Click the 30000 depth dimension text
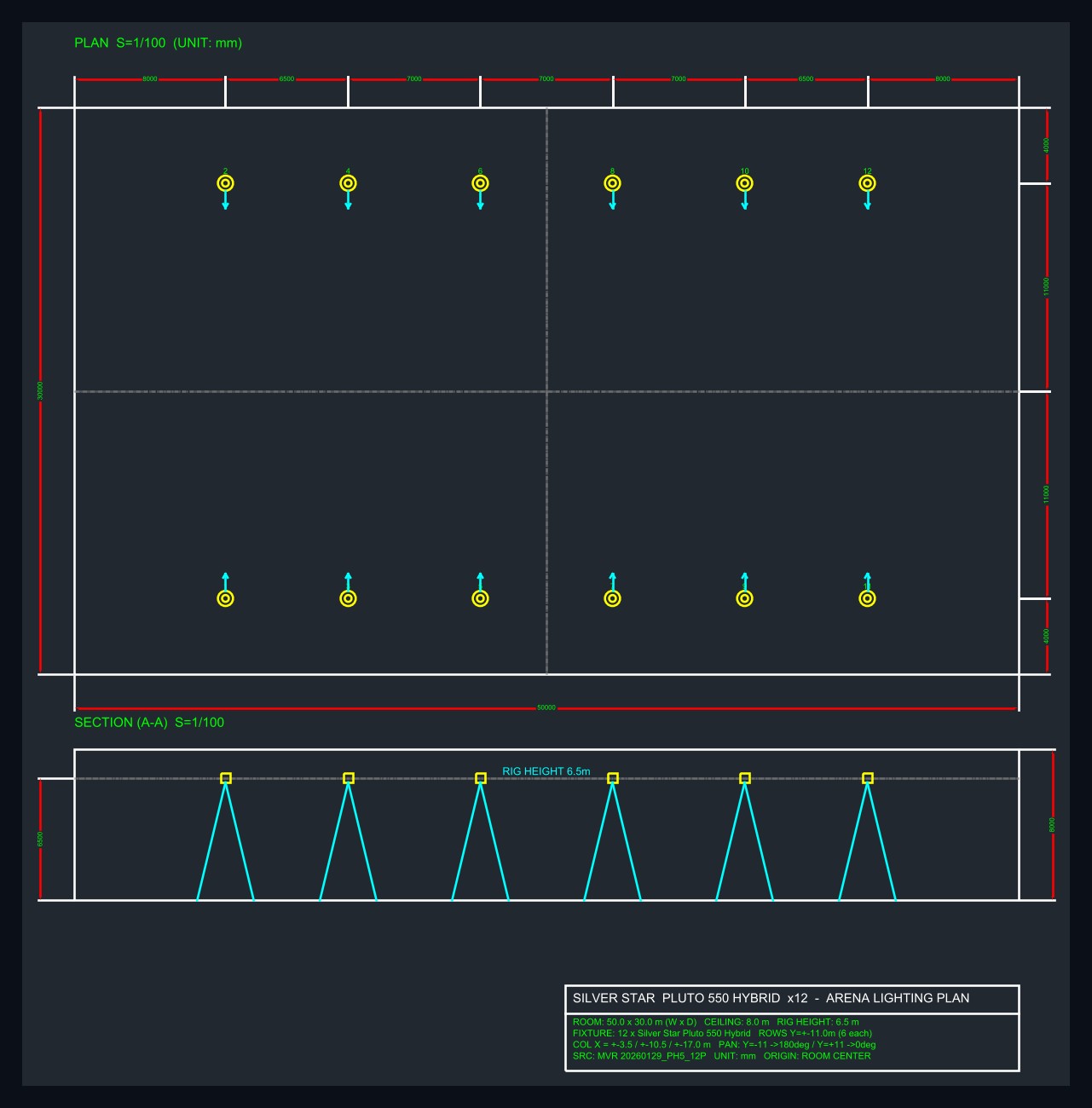The width and height of the screenshot is (1092, 1108). [x=40, y=390]
